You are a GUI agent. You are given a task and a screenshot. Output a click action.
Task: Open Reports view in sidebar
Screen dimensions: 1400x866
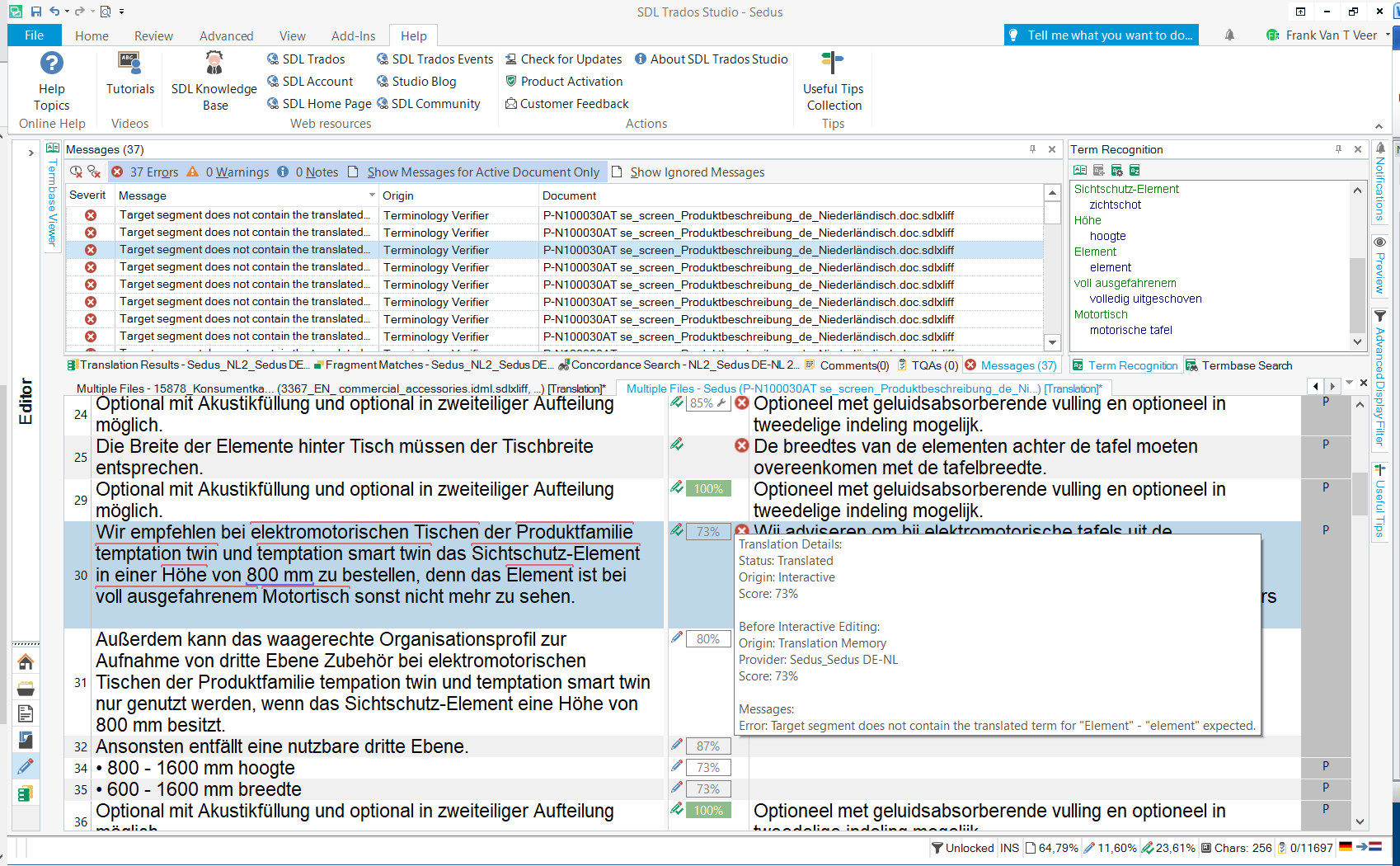tap(26, 740)
